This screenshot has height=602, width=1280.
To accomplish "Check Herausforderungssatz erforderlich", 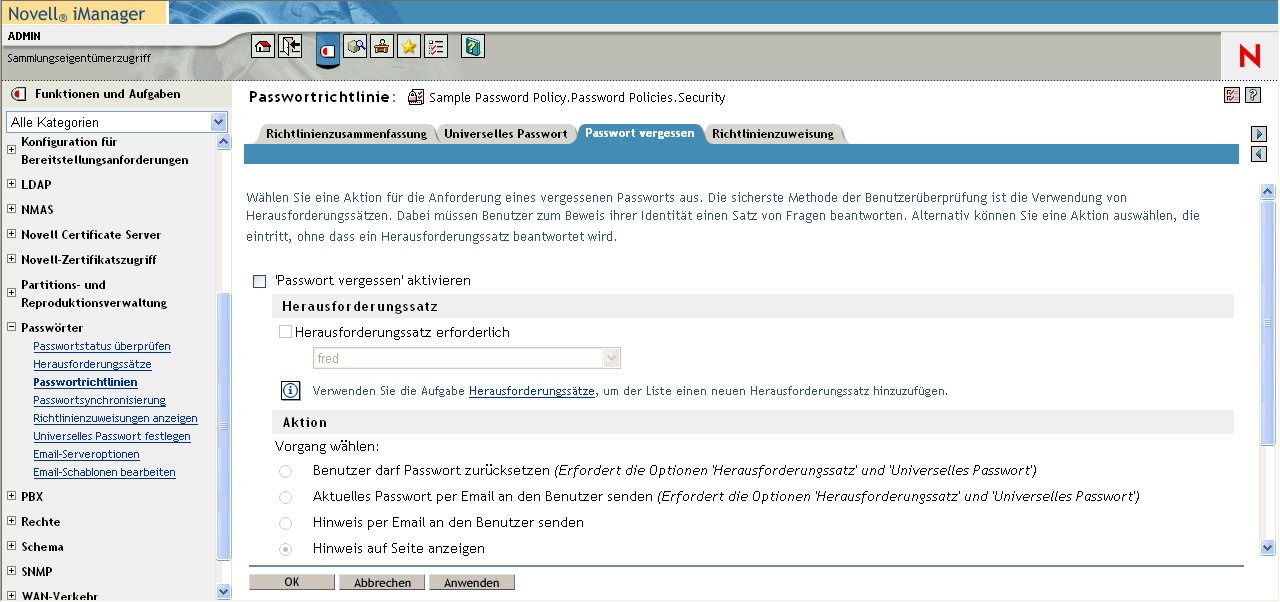I will pyautogui.click(x=286, y=331).
